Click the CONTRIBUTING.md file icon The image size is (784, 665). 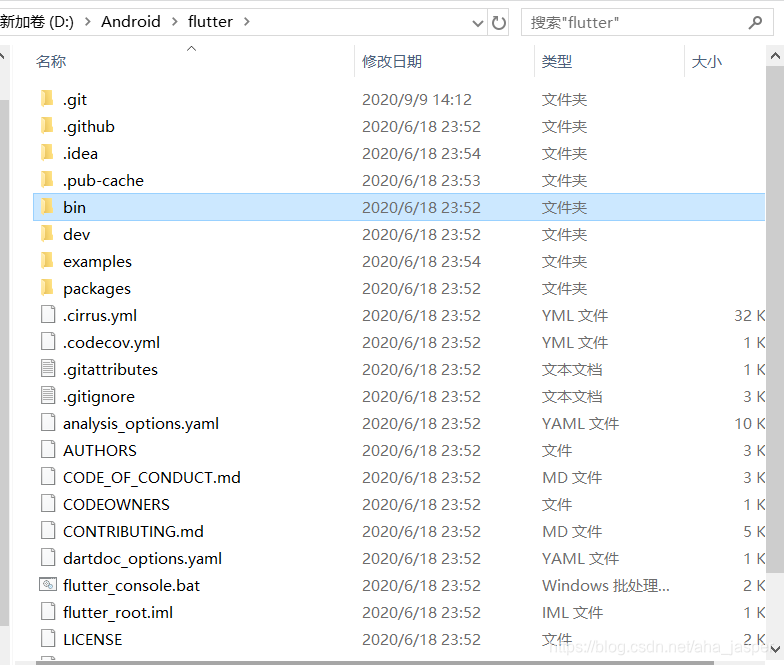pos(48,530)
